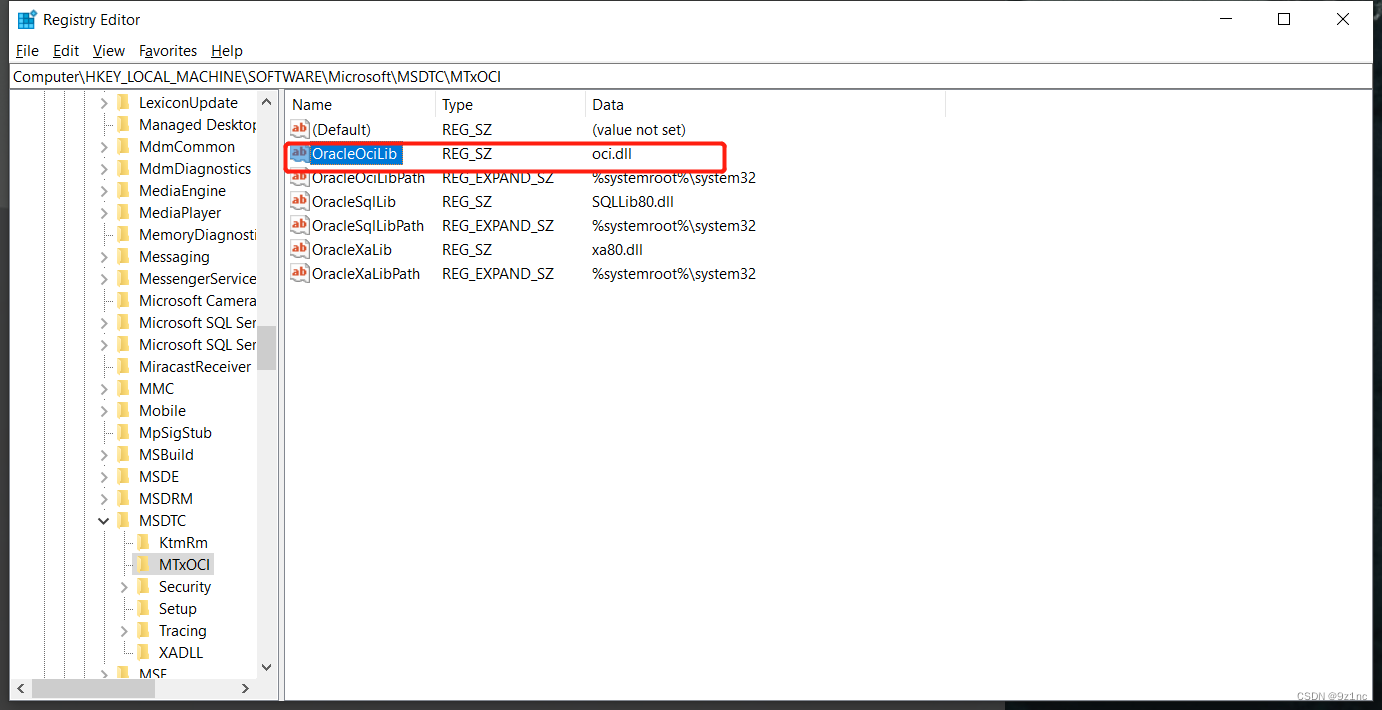Screen dimensions: 1382x710
Task: Expand the LexiconUpdate tree node
Action: coord(104,103)
